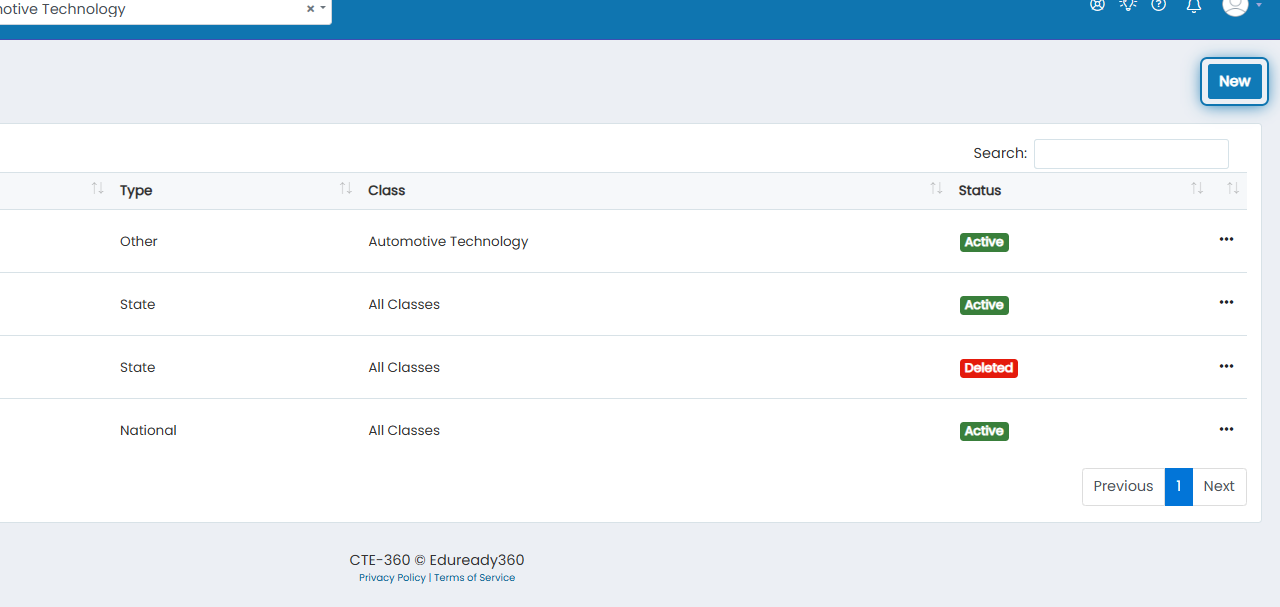Expand the Automotive Technology dropdown arrow

click(x=323, y=8)
